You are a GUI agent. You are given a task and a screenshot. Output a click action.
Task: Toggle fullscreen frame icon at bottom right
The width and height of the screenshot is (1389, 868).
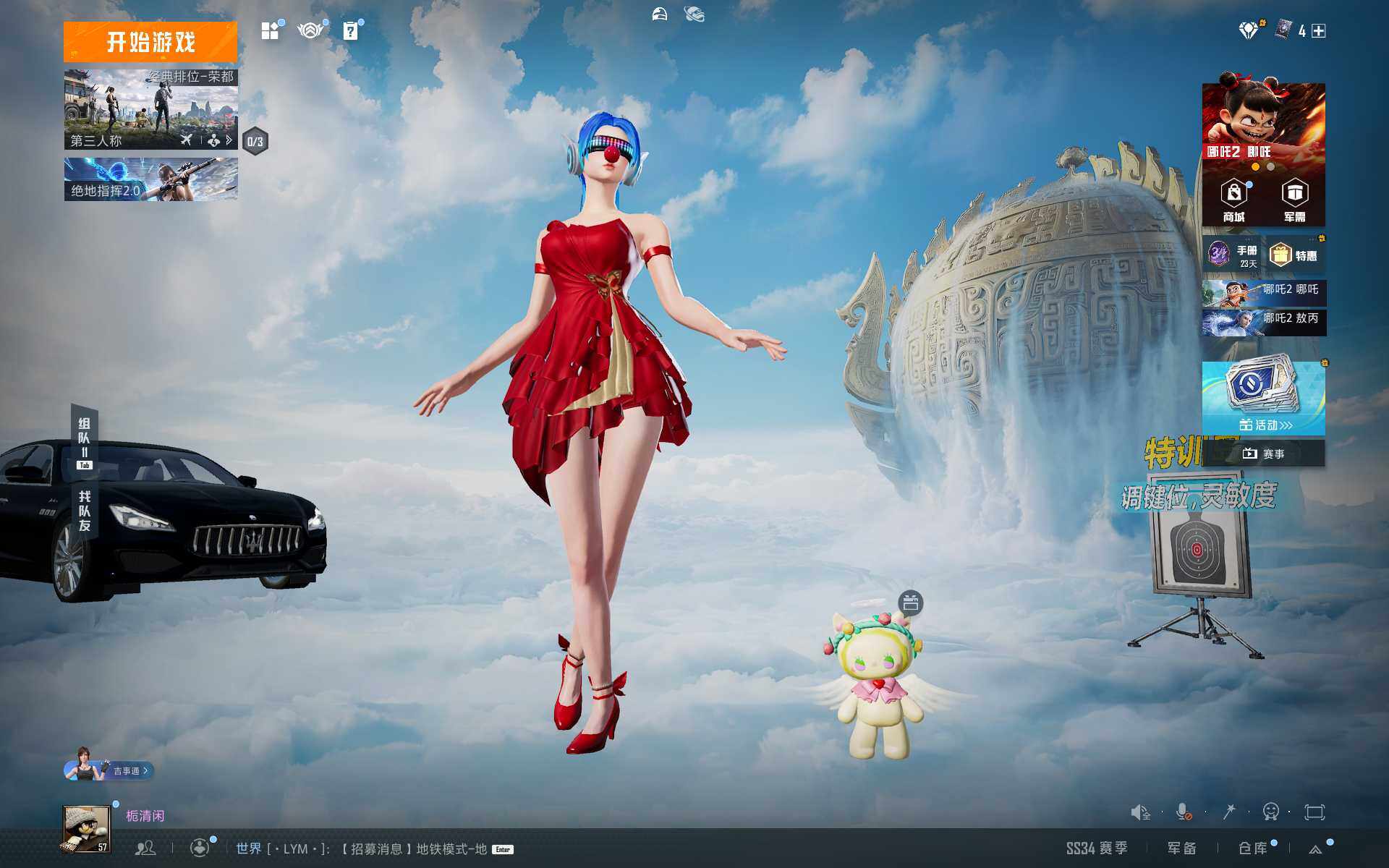[1314, 812]
